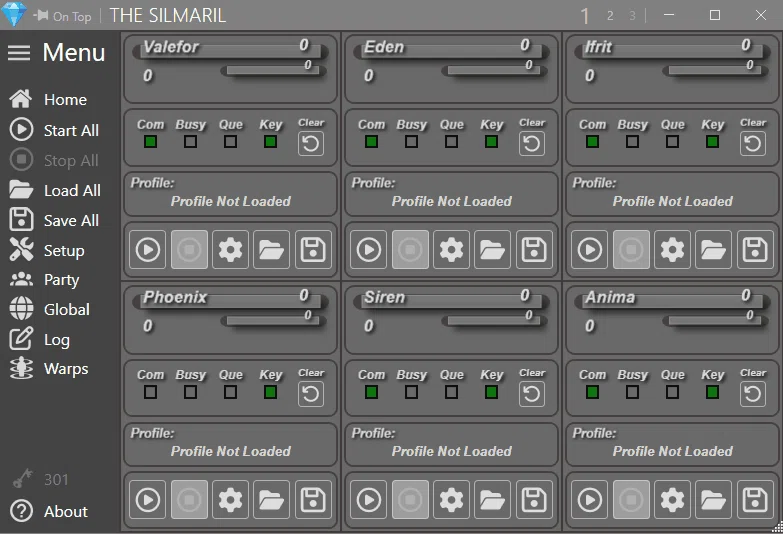Image resolution: width=783 pixels, height=534 pixels.
Task: Open settings gear for Eden
Action: pyautogui.click(x=451, y=249)
